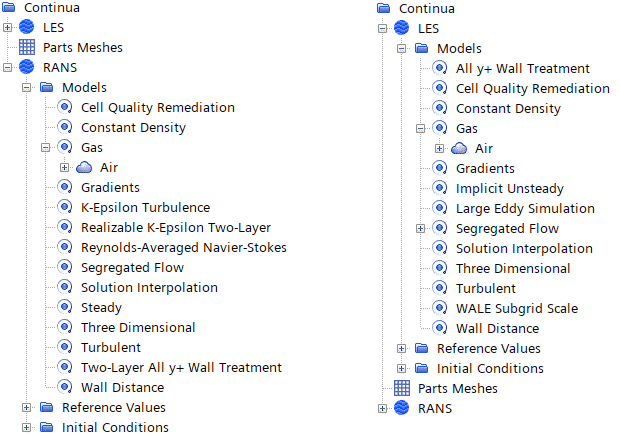Click the K-Epsilon Turbulence model icon
This screenshot has width=620, height=436.
point(65,207)
